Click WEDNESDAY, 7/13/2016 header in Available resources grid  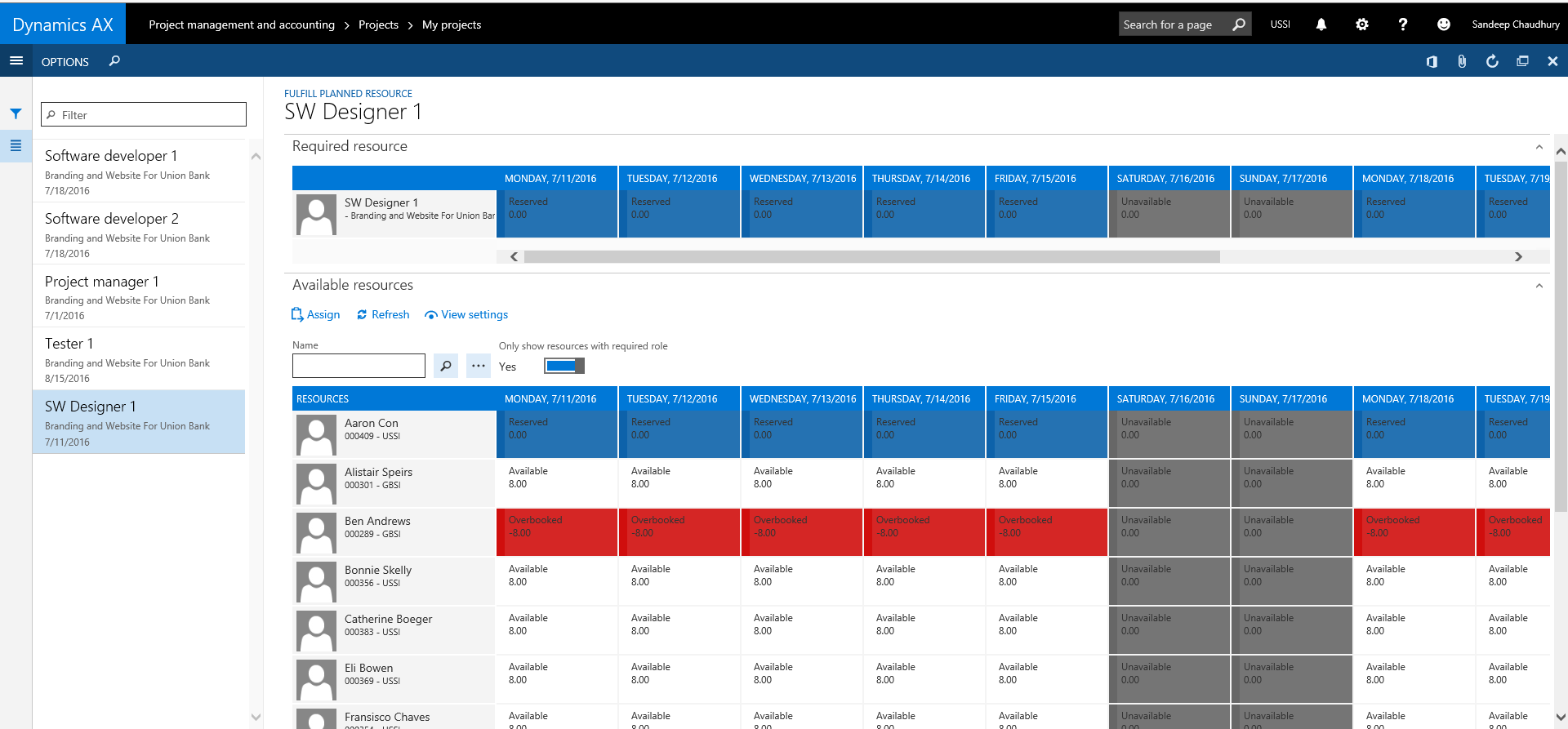(x=802, y=399)
